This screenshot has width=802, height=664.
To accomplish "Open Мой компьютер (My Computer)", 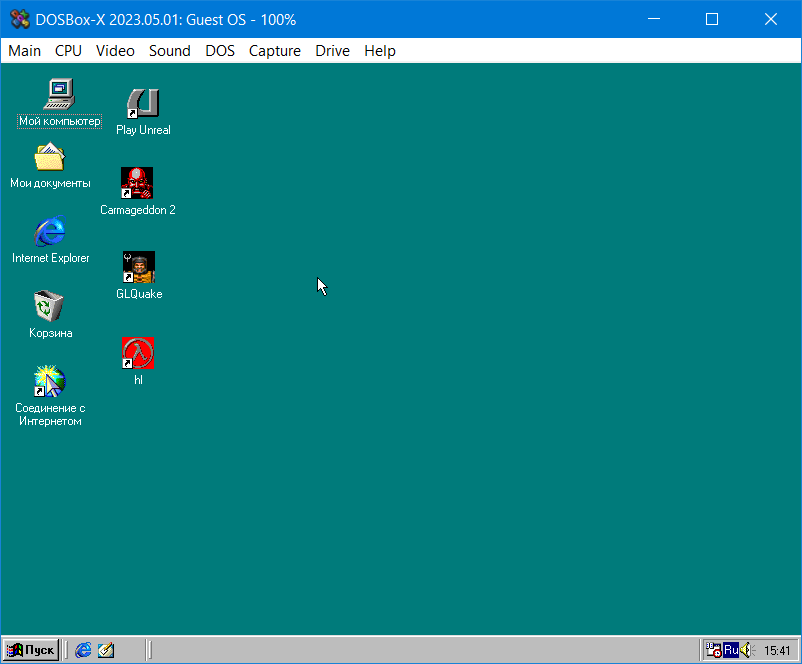I will [x=58, y=95].
